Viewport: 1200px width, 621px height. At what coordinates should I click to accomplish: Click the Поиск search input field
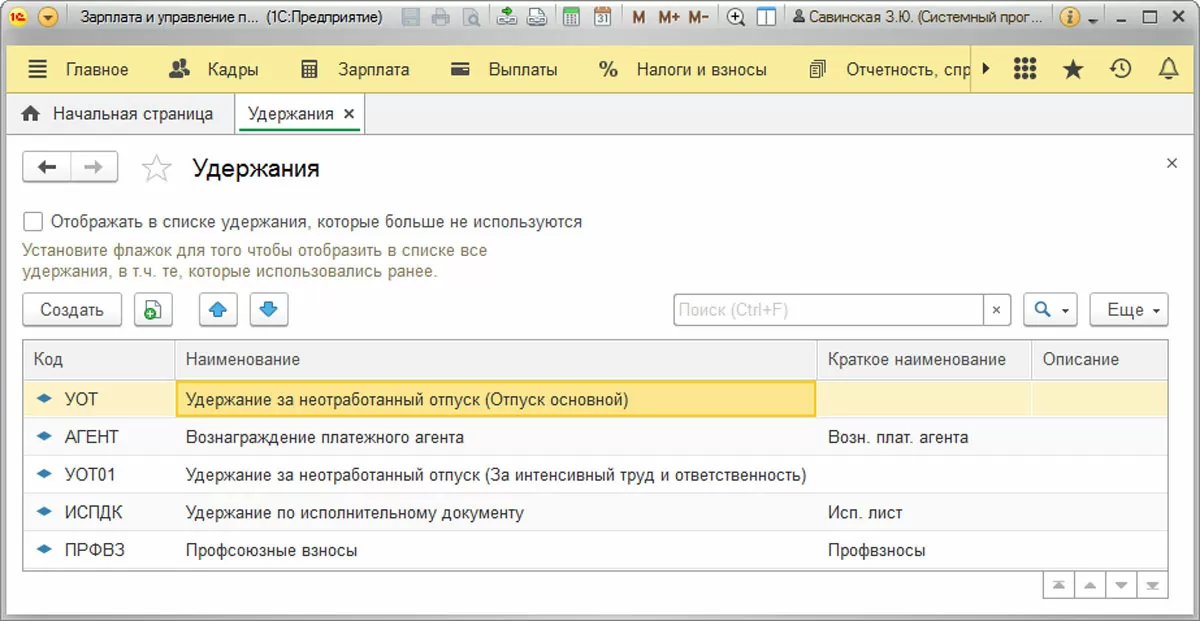827,310
